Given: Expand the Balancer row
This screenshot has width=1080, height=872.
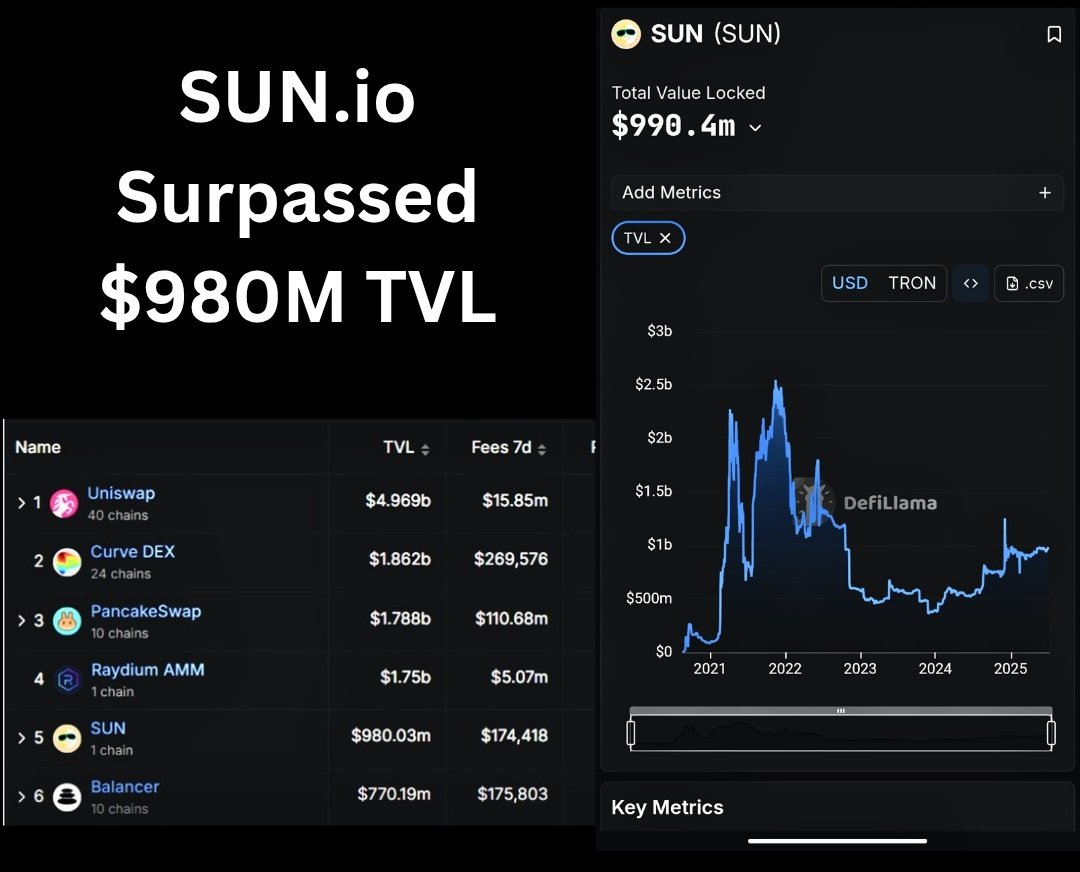Looking at the screenshot, I should 21,797.
